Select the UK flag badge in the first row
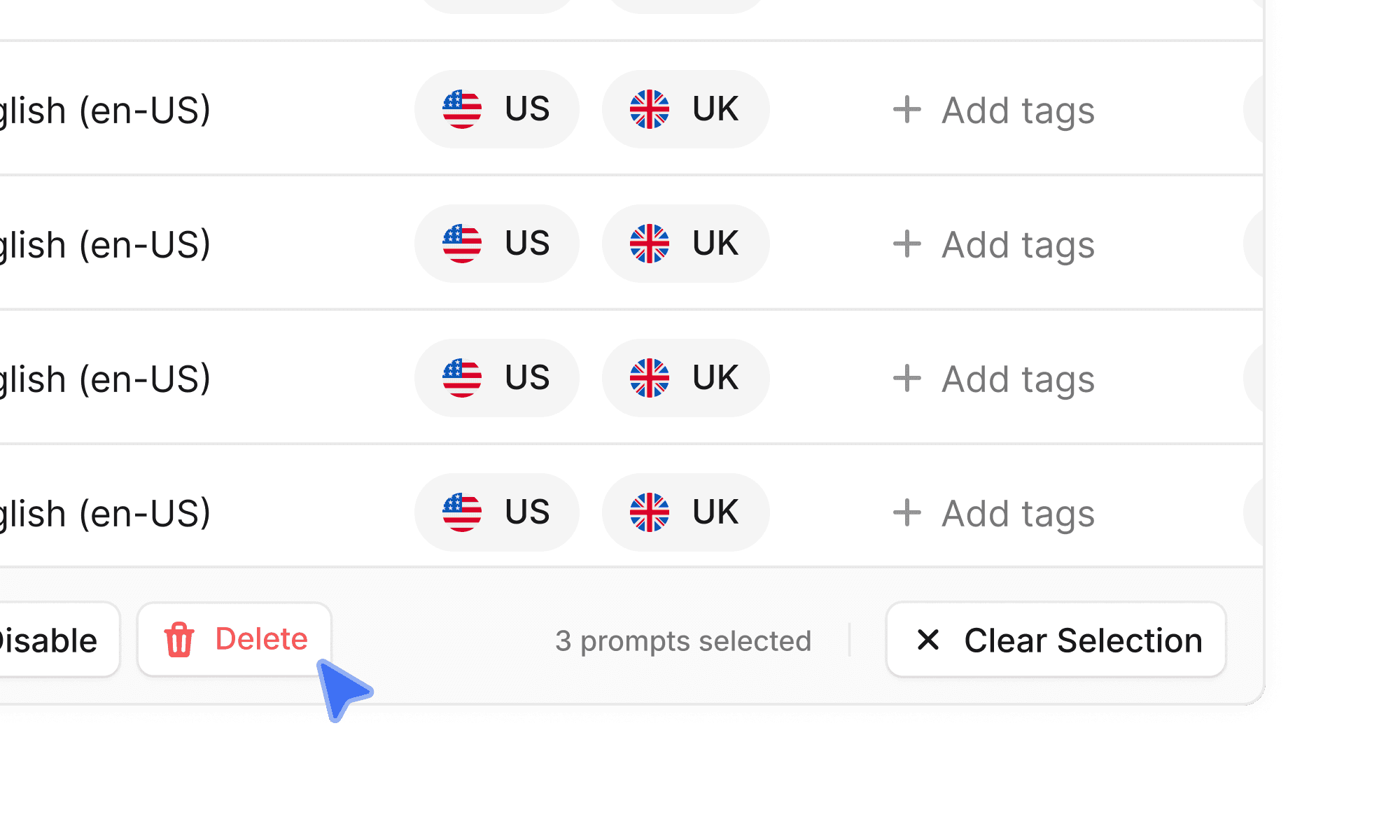1400x840 pixels. [x=685, y=109]
